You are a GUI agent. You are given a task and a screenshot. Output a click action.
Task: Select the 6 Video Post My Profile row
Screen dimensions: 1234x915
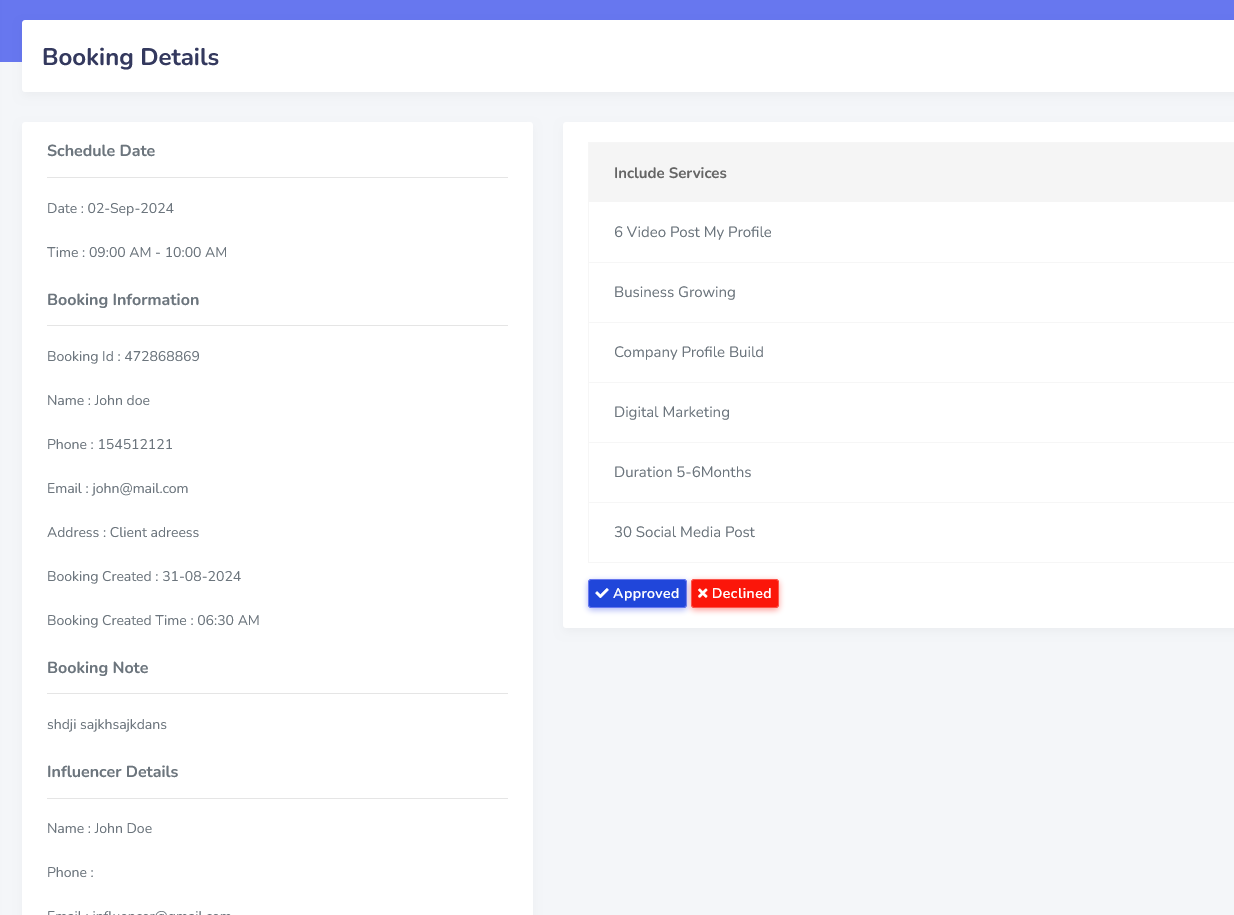coord(692,232)
